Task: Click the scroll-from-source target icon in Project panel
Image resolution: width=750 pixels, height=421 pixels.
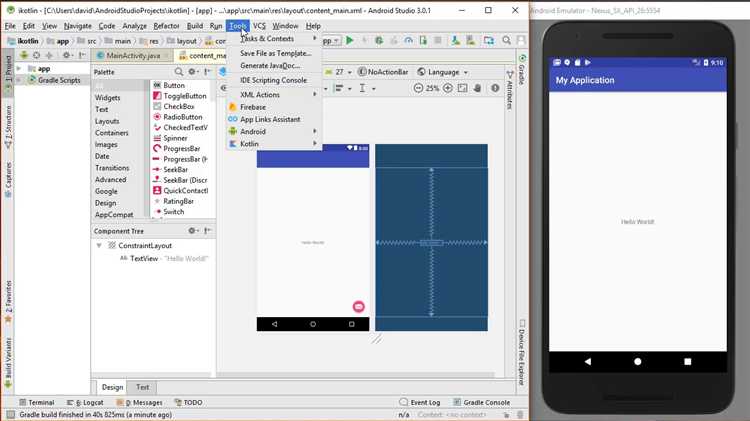Action: pos(36,55)
